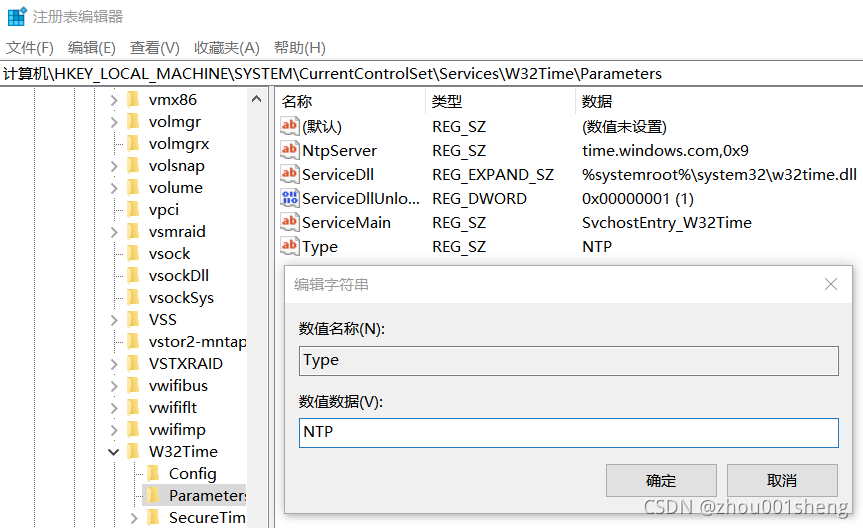
Task: Select the vwififlt key label
Action: [173, 407]
